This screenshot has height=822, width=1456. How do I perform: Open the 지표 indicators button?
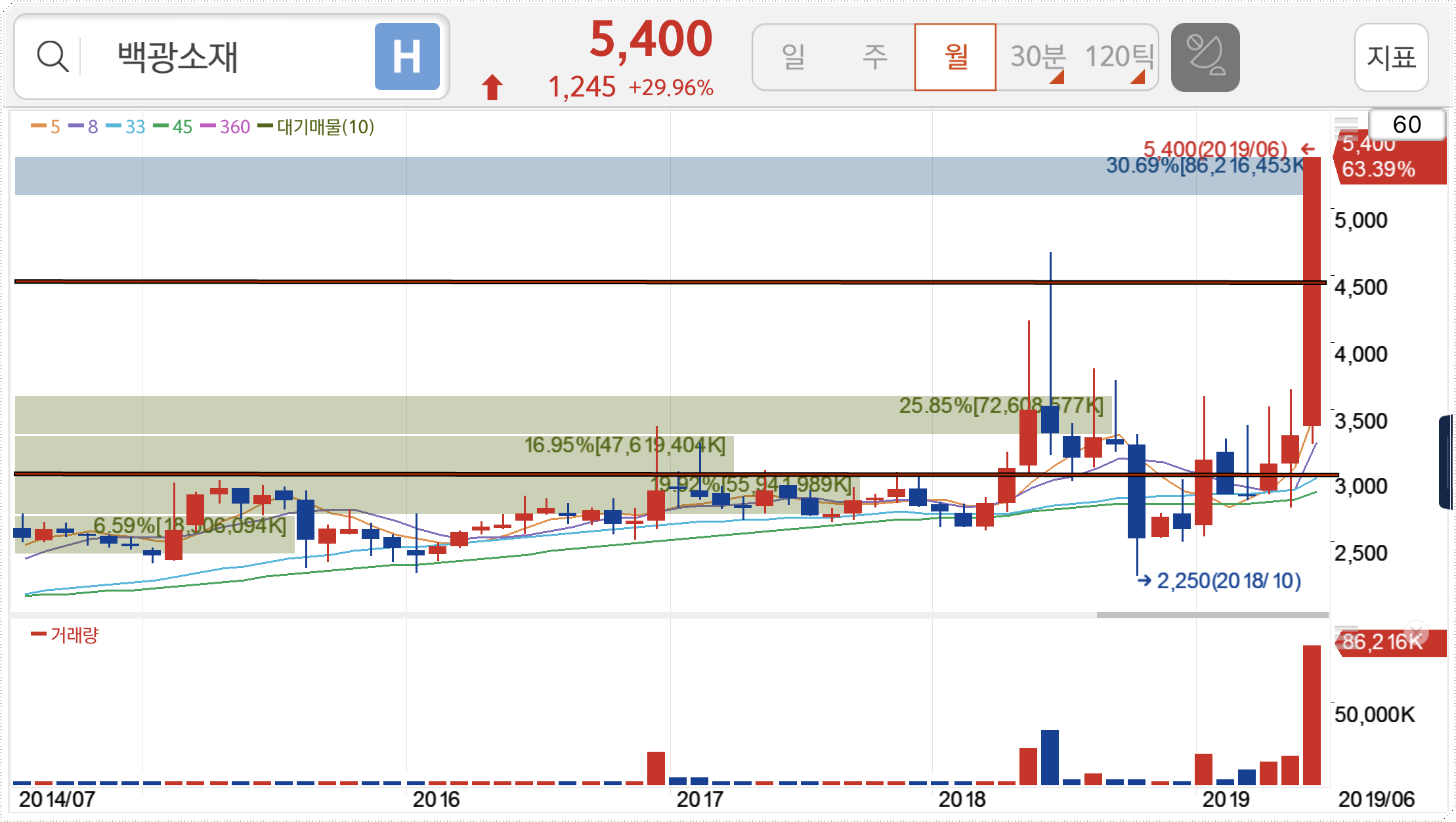click(1391, 57)
